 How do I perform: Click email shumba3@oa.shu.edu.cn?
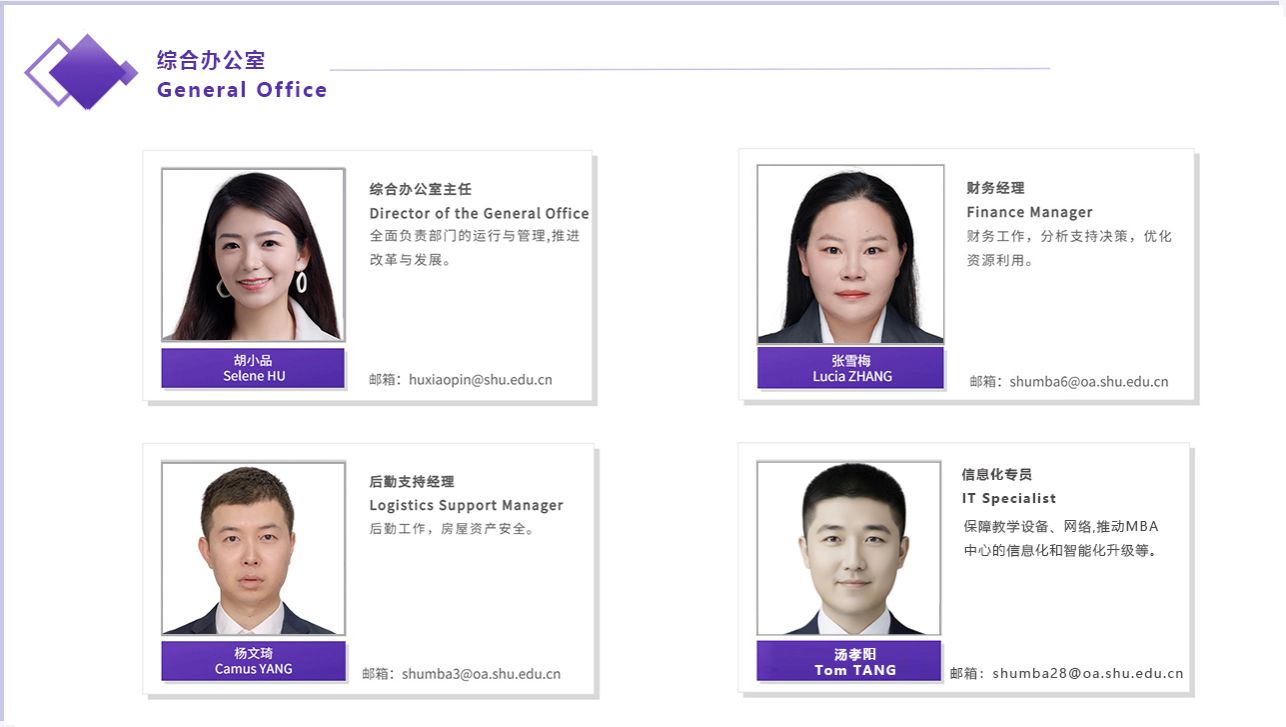480,674
